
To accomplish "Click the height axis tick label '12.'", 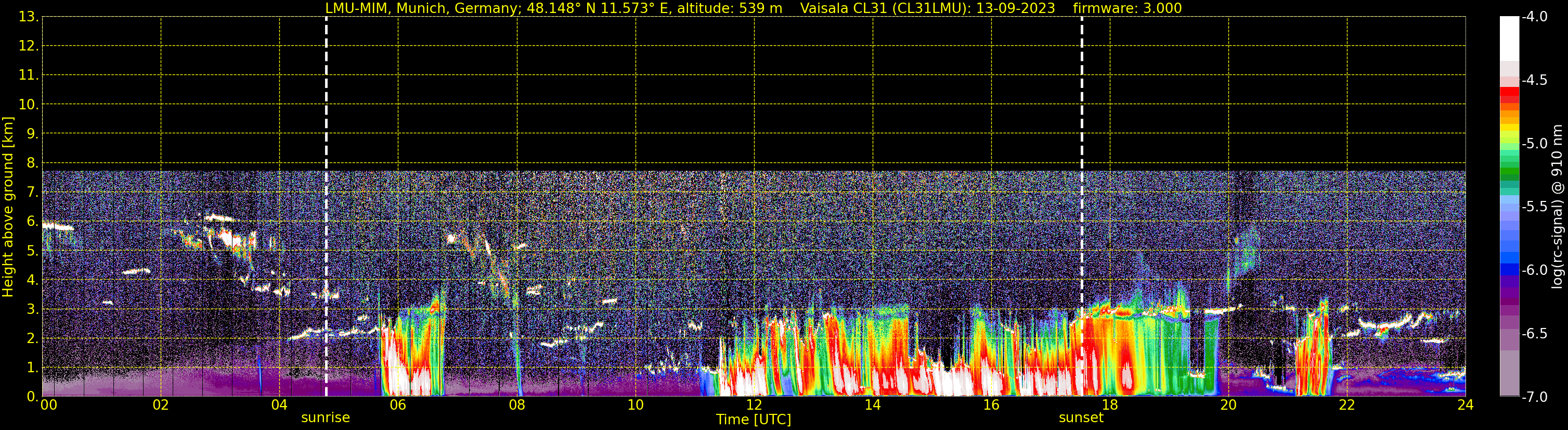I will 28,46.
